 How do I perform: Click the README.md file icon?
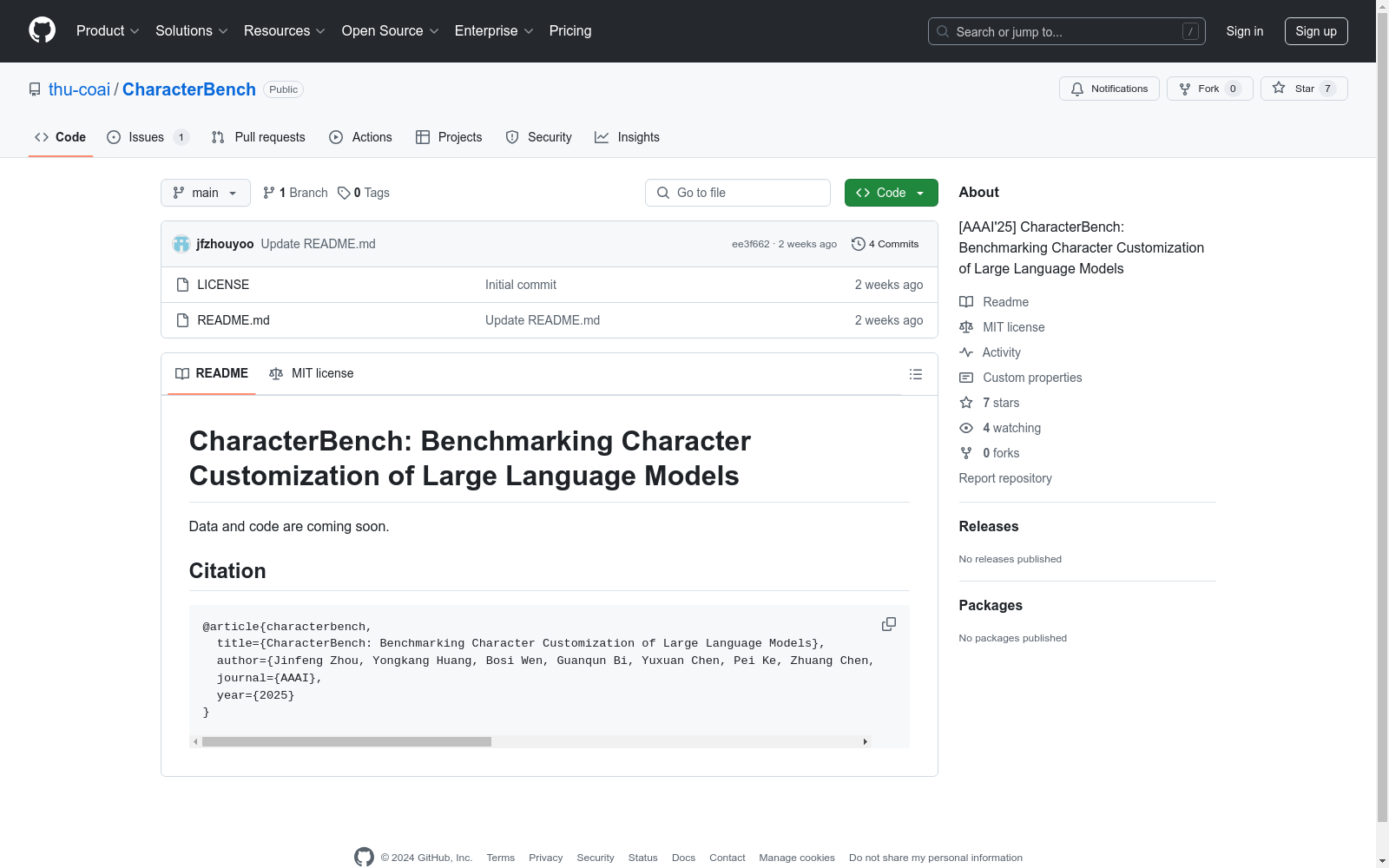pyautogui.click(x=182, y=320)
